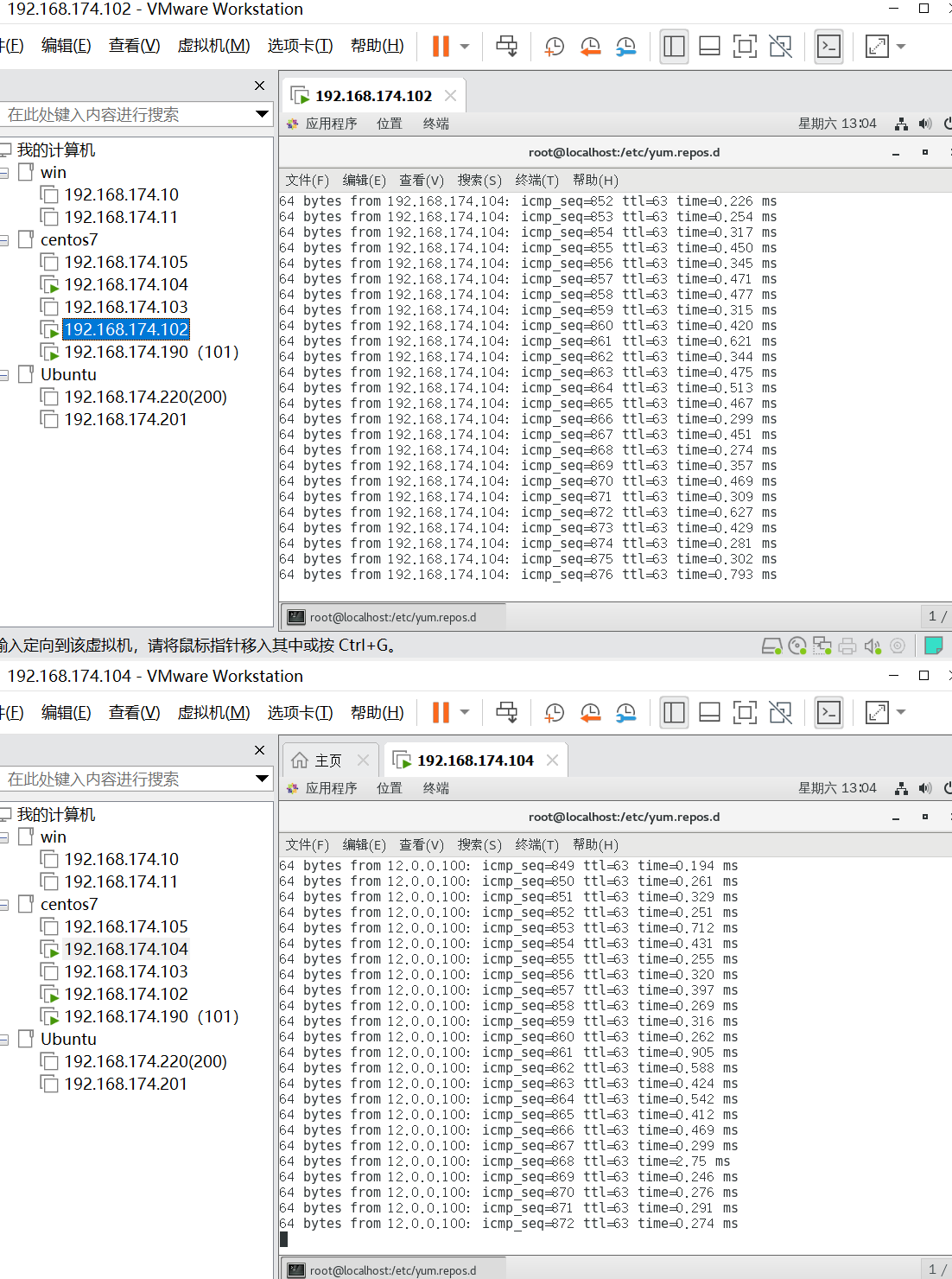
Task: Click network icon in top guest panel
Action: [x=901, y=124]
